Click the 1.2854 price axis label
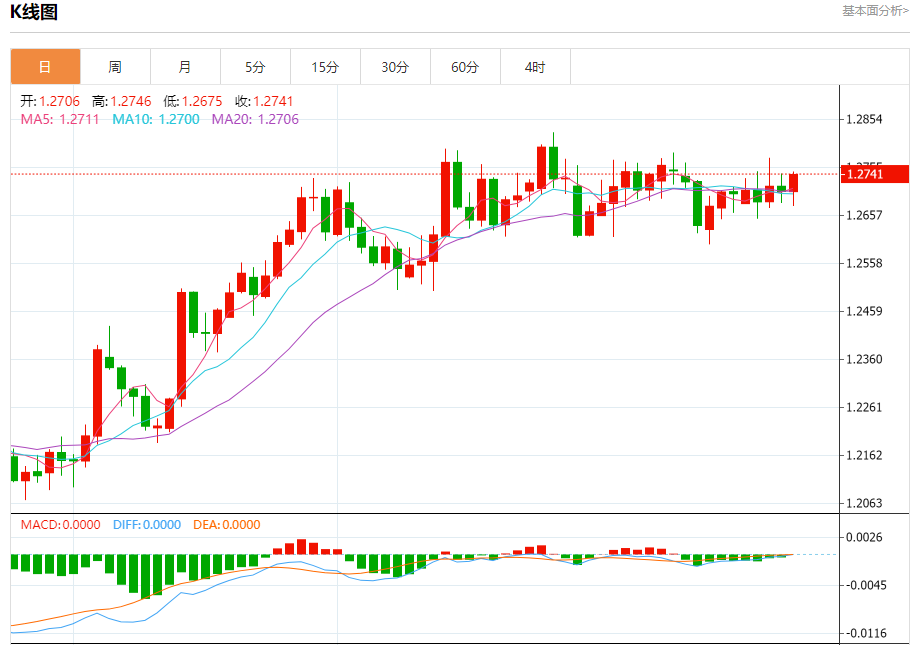This screenshot has height=645, width=918. (x=863, y=119)
